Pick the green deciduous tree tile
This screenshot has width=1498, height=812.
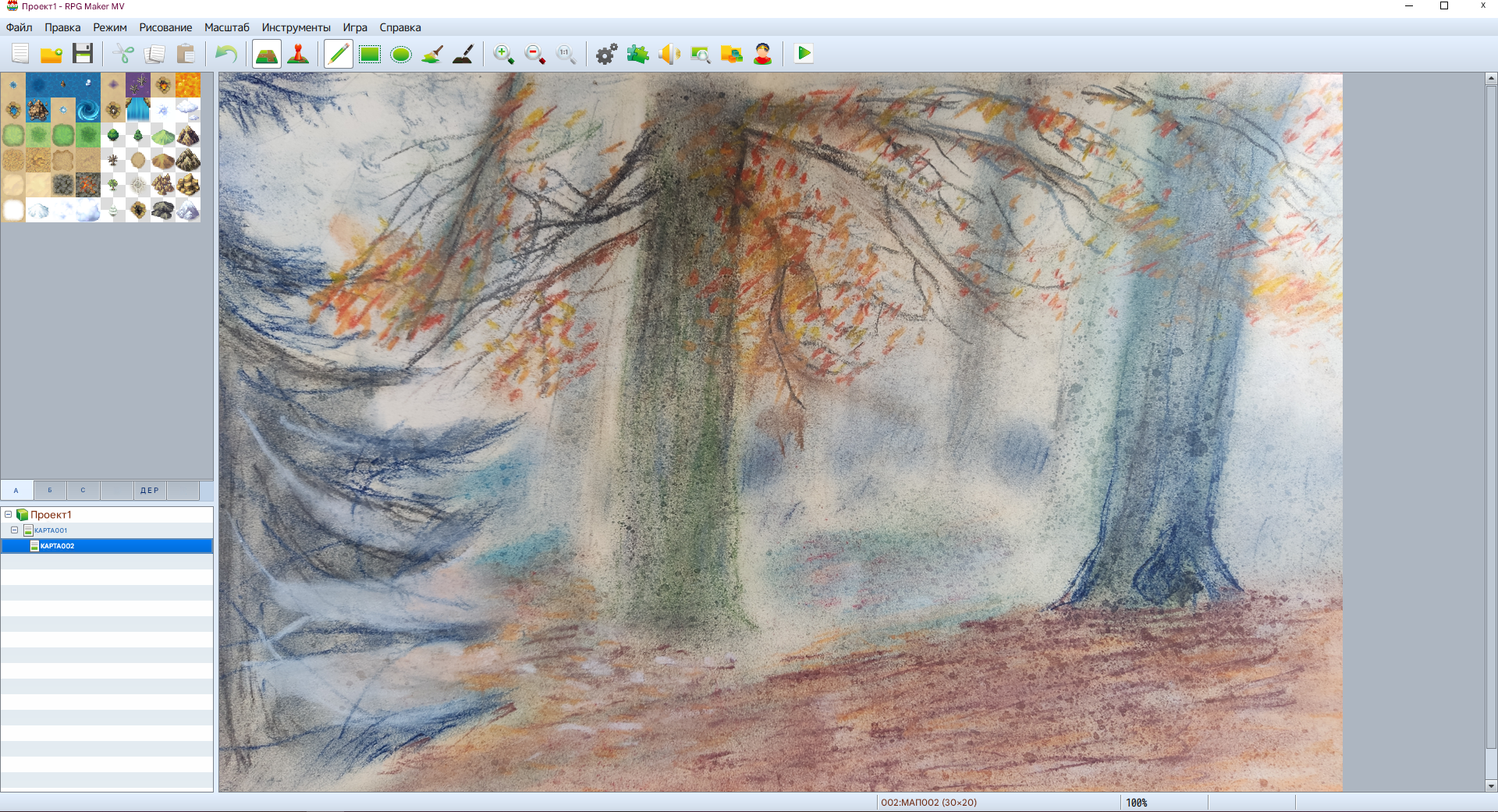pos(113,135)
